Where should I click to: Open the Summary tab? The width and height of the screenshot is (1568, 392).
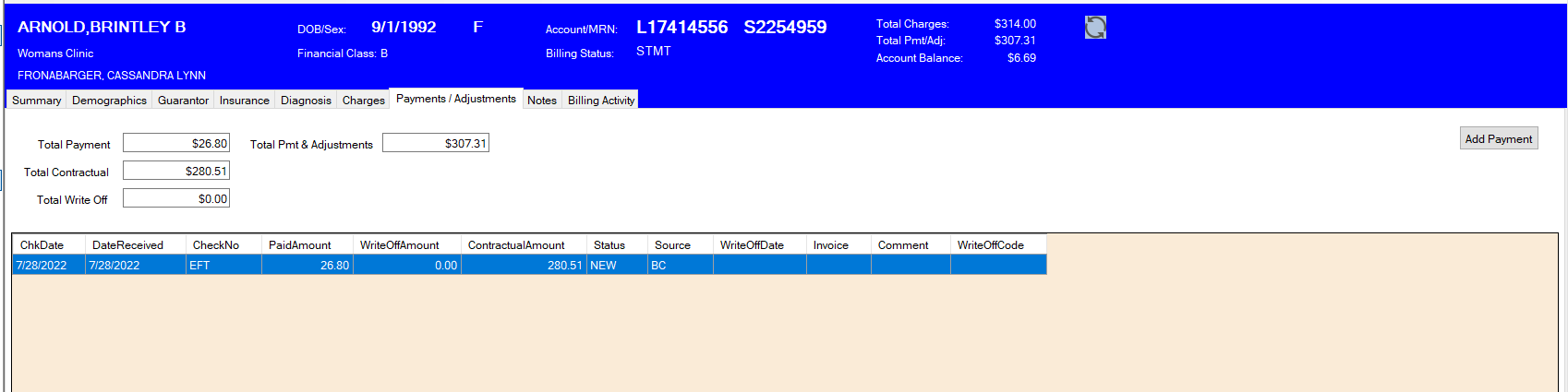[36, 100]
